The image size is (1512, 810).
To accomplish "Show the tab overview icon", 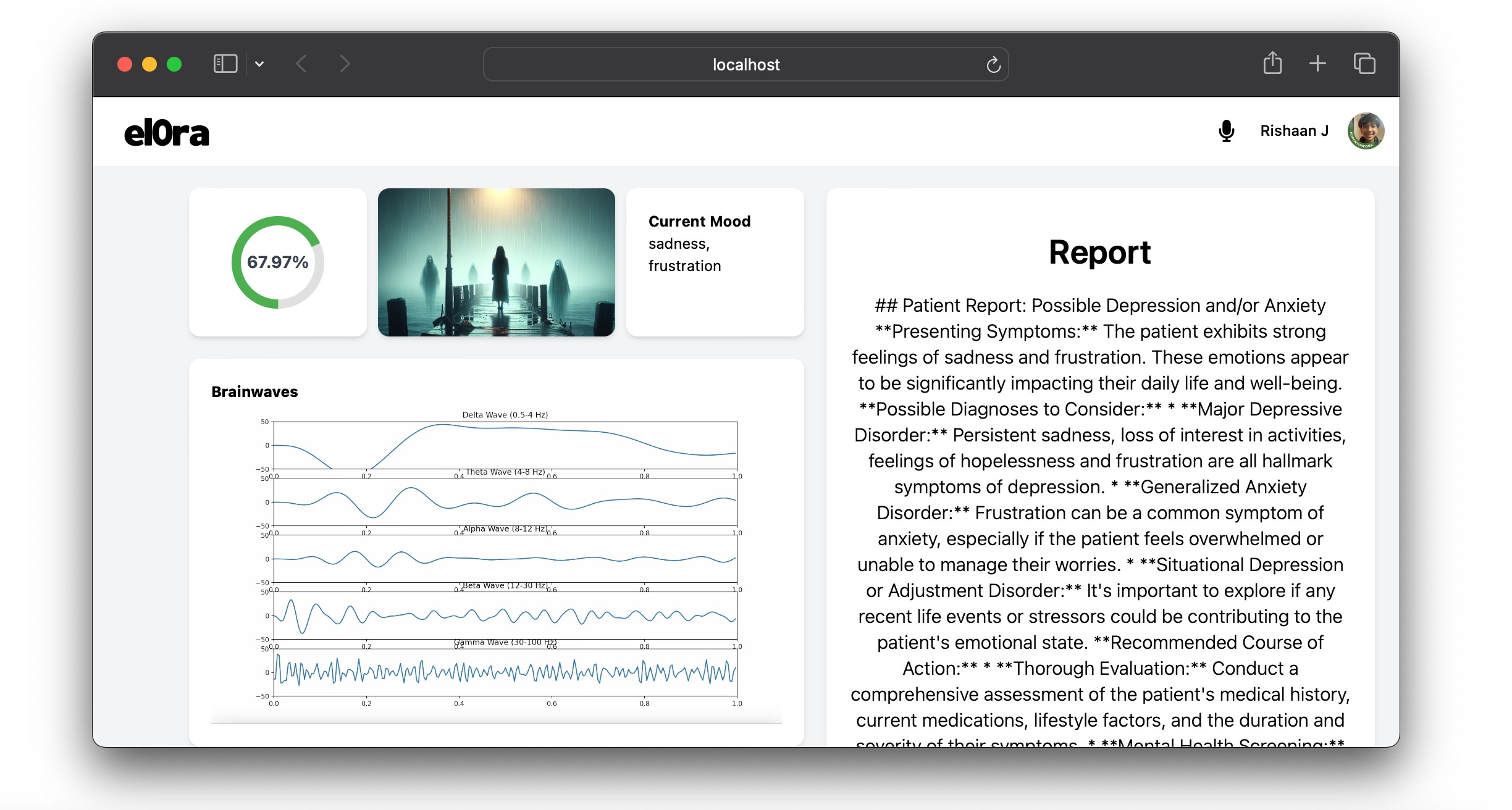I will click(x=1364, y=64).
